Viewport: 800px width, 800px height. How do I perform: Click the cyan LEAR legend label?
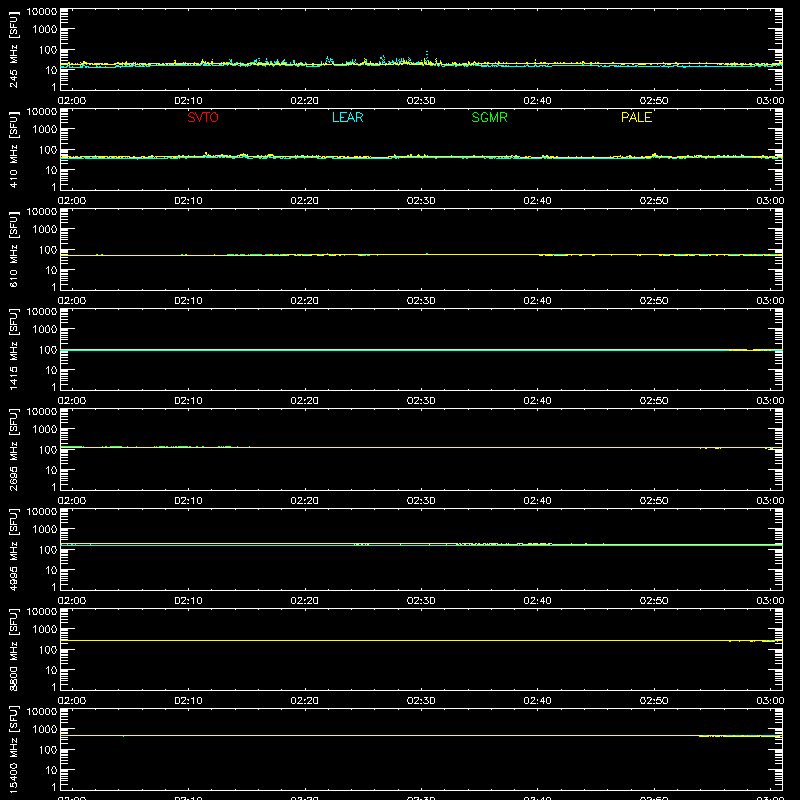tap(347, 117)
